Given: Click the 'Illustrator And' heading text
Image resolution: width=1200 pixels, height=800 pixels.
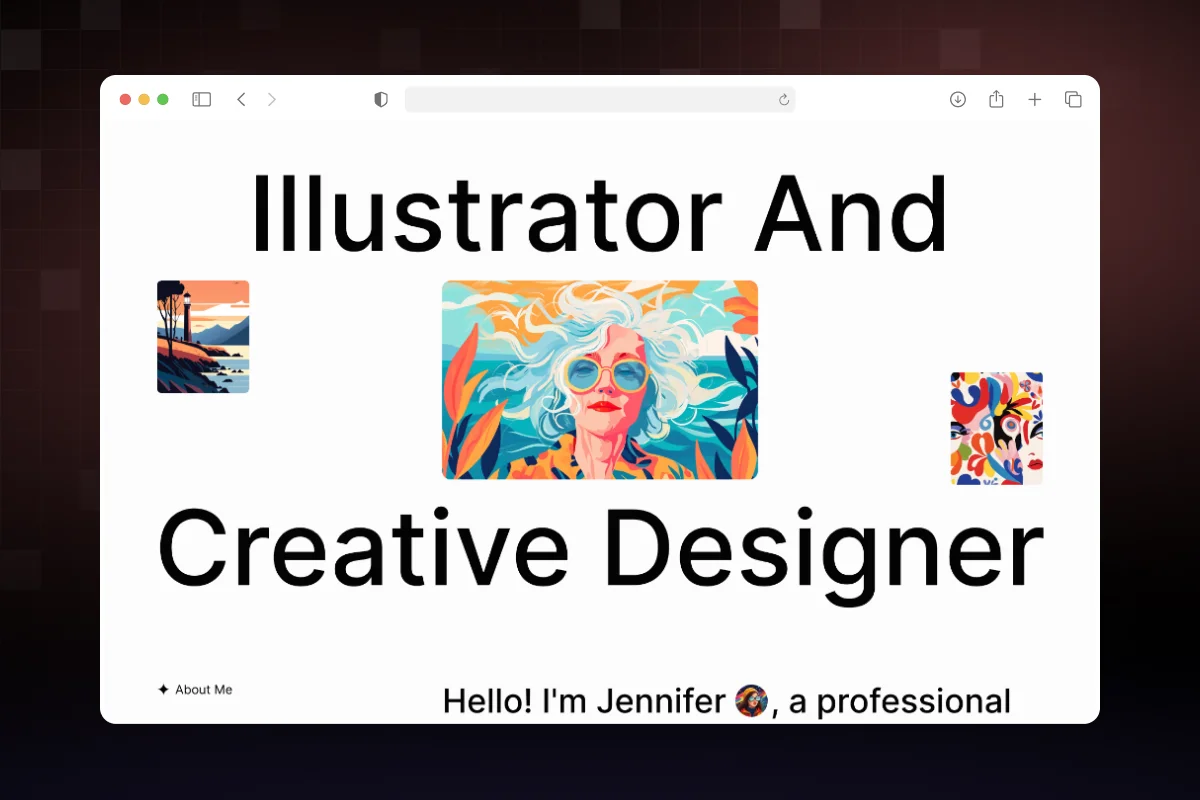Looking at the screenshot, I should pyautogui.click(x=599, y=212).
